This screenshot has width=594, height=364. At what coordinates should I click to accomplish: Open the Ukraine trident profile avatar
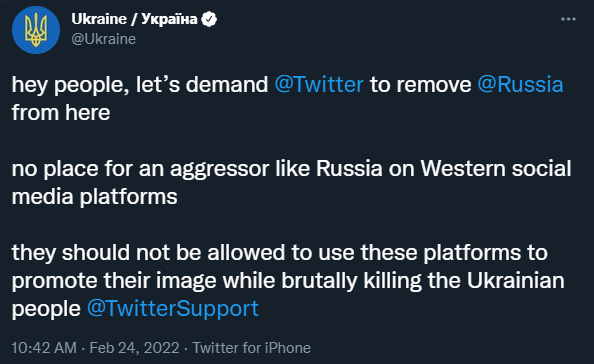click(36, 30)
